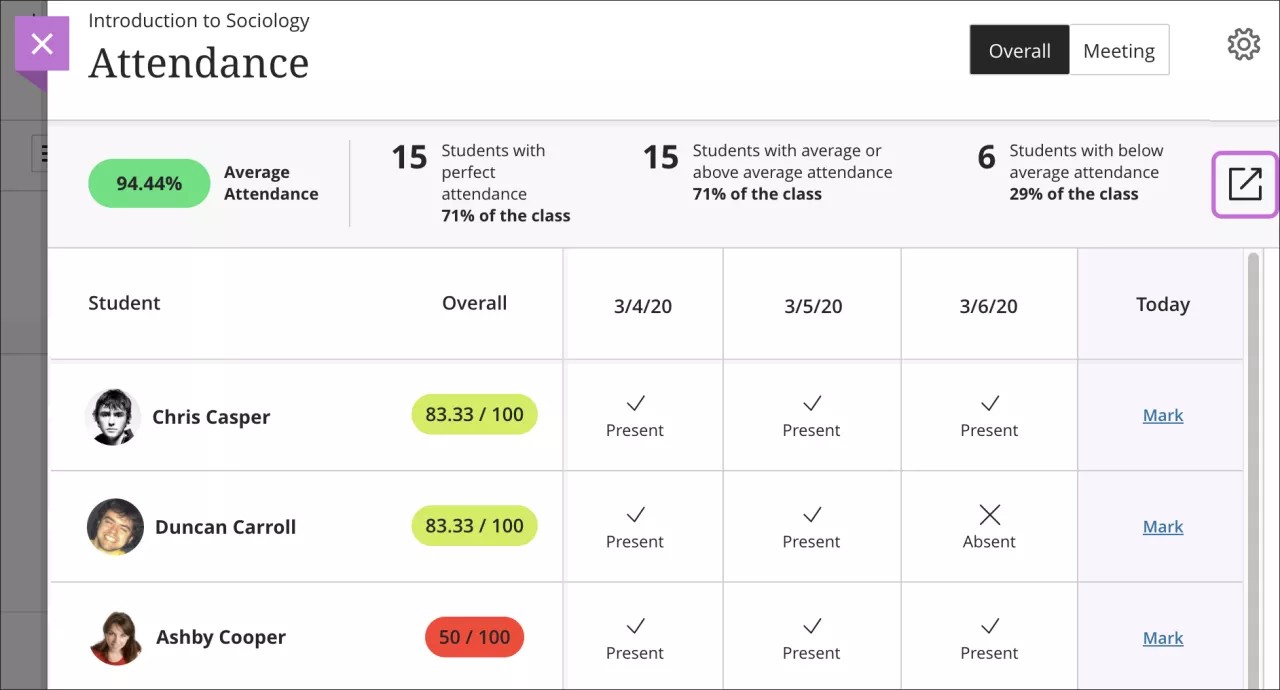The height and width of the screenshot is (690, 1280).
Task: Click the vertical scrollbar on the right
Action: [1253, 400]
